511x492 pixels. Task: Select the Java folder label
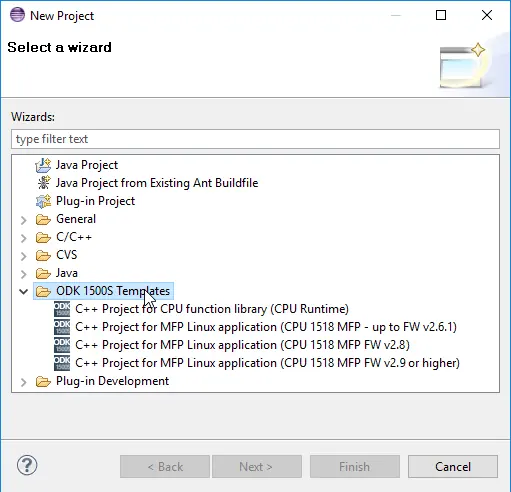67,273
